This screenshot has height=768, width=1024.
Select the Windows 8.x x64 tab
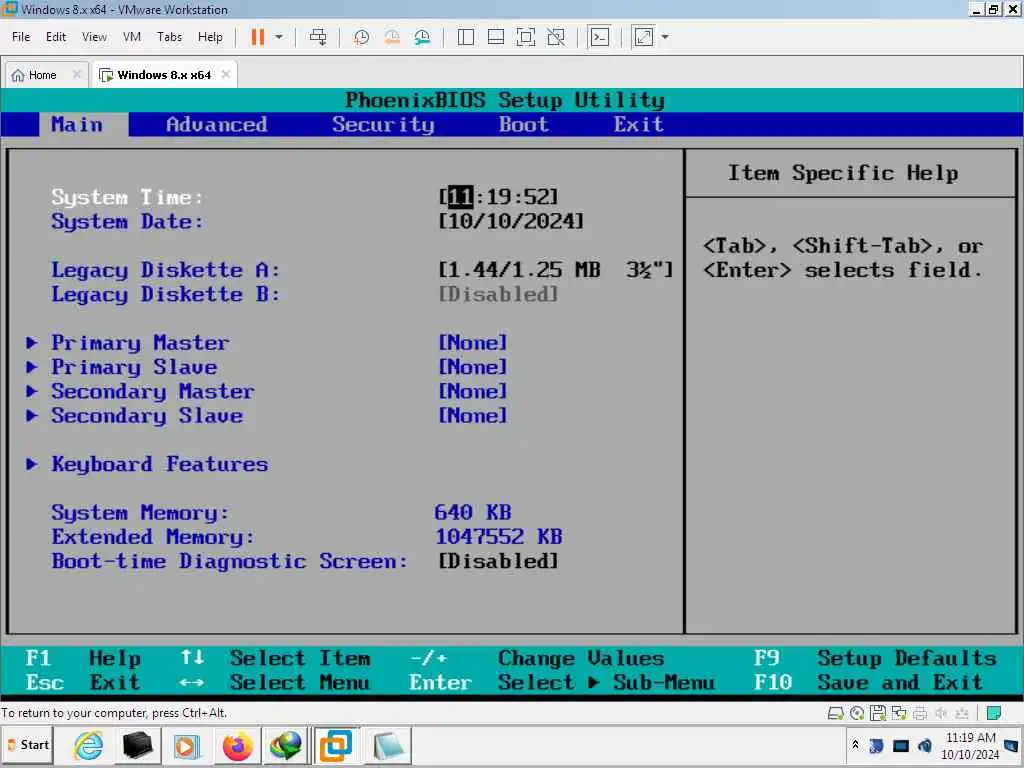pyautogui.click(x=164, y=75)
